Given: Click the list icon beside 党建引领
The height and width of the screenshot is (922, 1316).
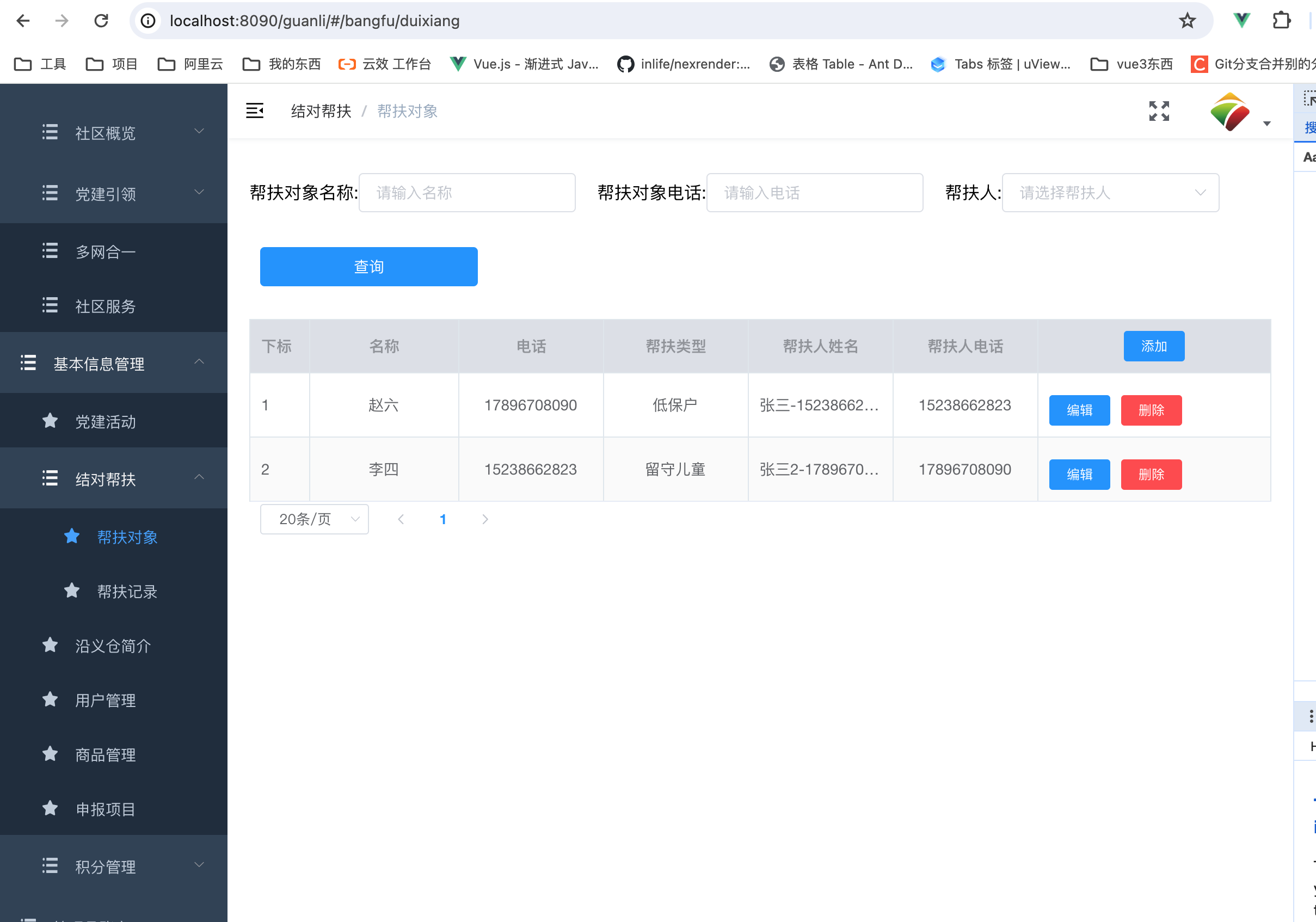Looking at the screenshot, I should click(50, 193).
